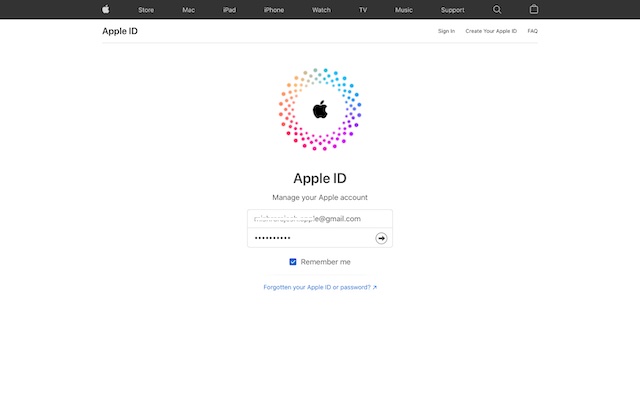
Task: Focus the Apple ID email input field
Action: click(320, 219)
